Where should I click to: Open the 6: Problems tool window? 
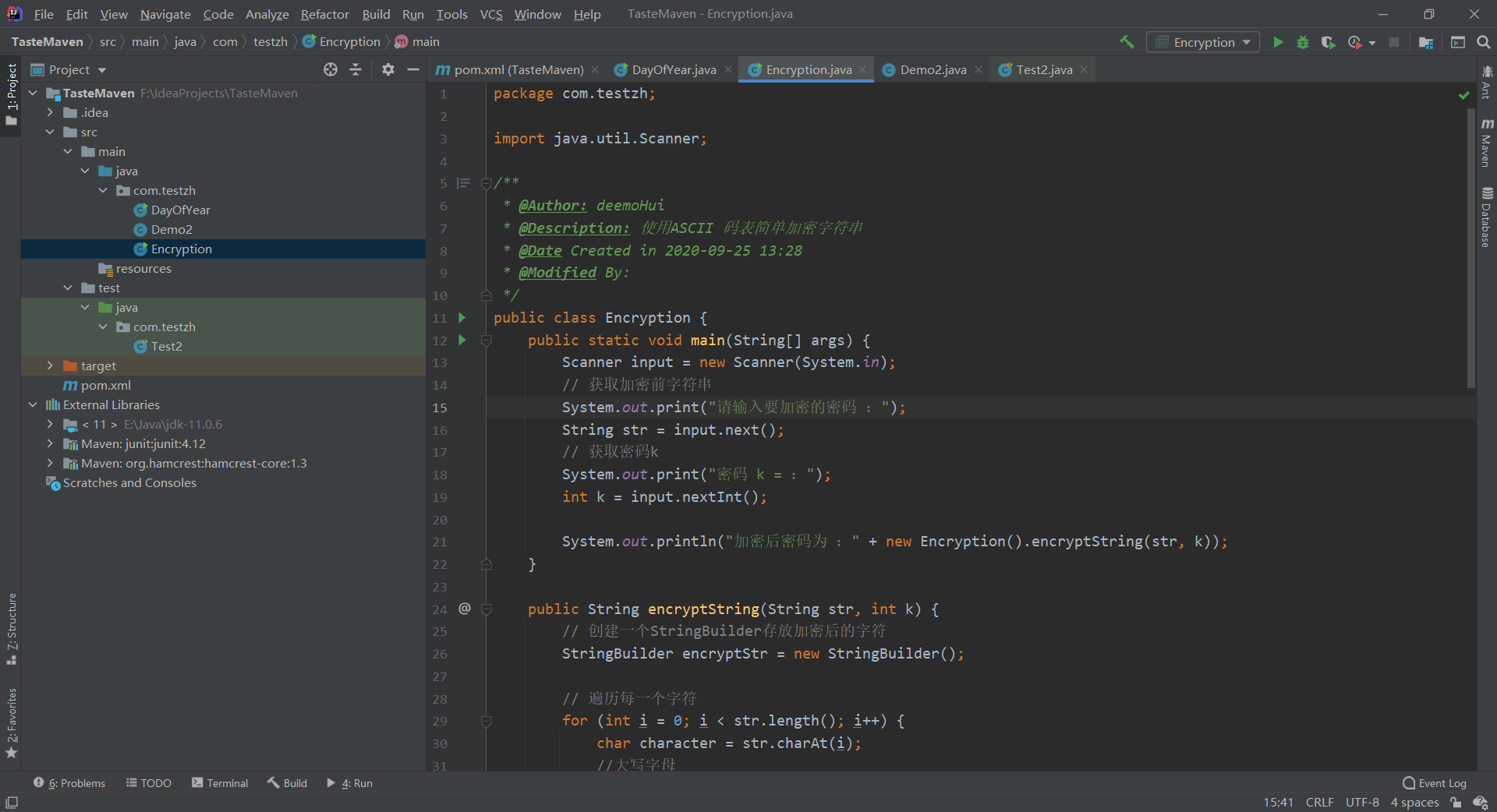69,782
